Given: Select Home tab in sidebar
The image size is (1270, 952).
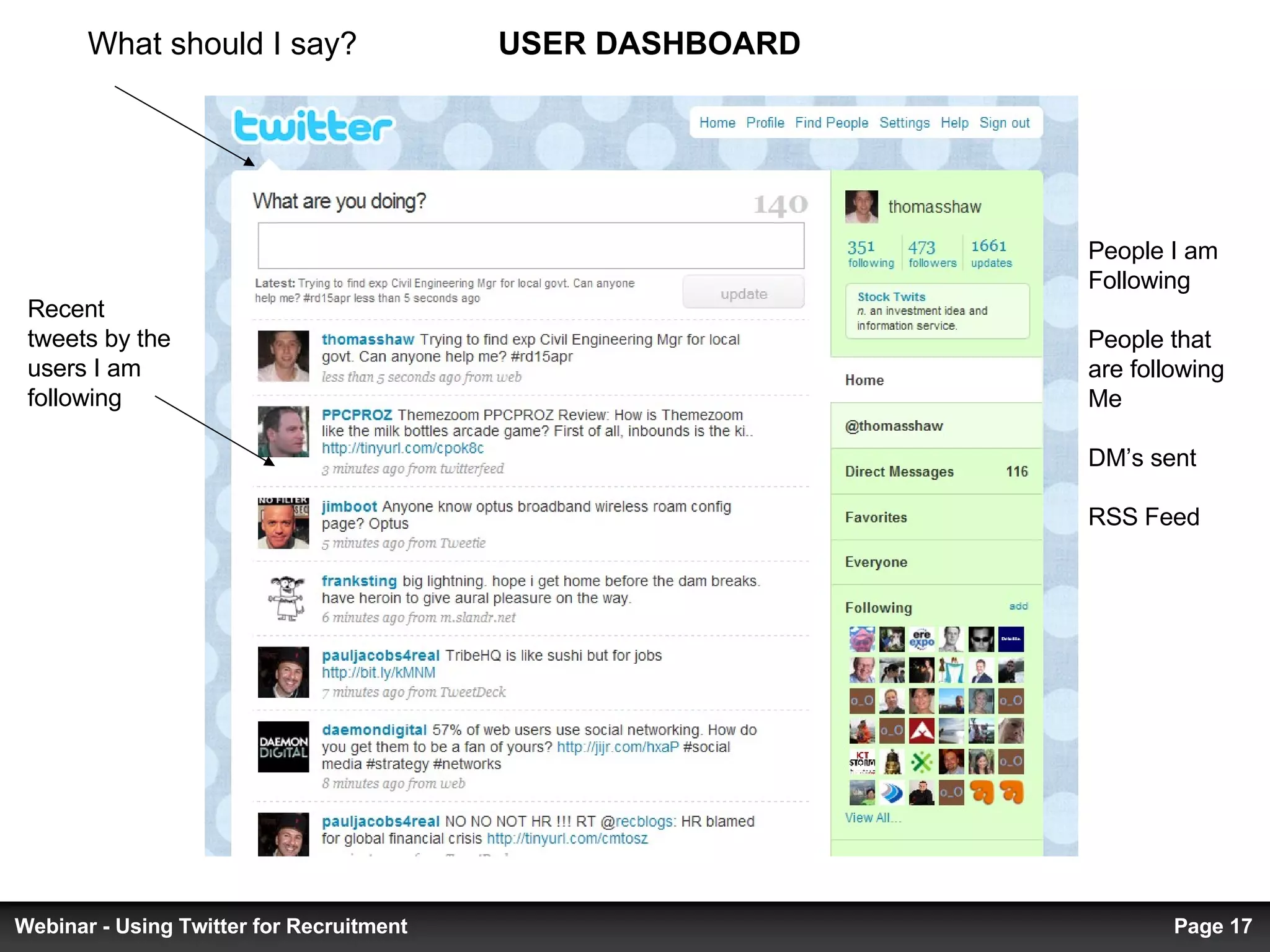Looking at the screenshot, I should (936, 380).
